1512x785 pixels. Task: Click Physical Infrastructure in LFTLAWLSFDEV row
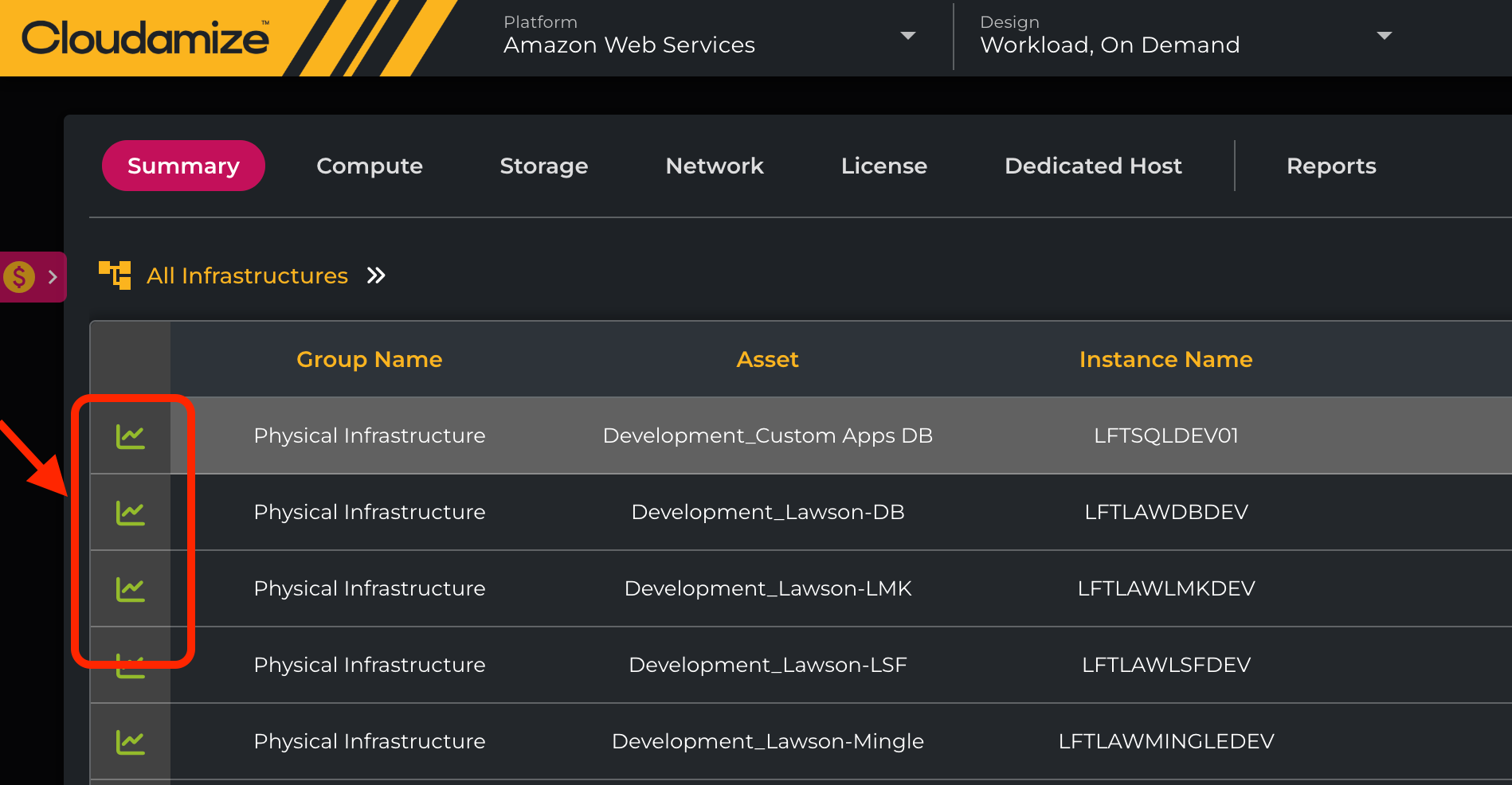[x=369, y=665]
